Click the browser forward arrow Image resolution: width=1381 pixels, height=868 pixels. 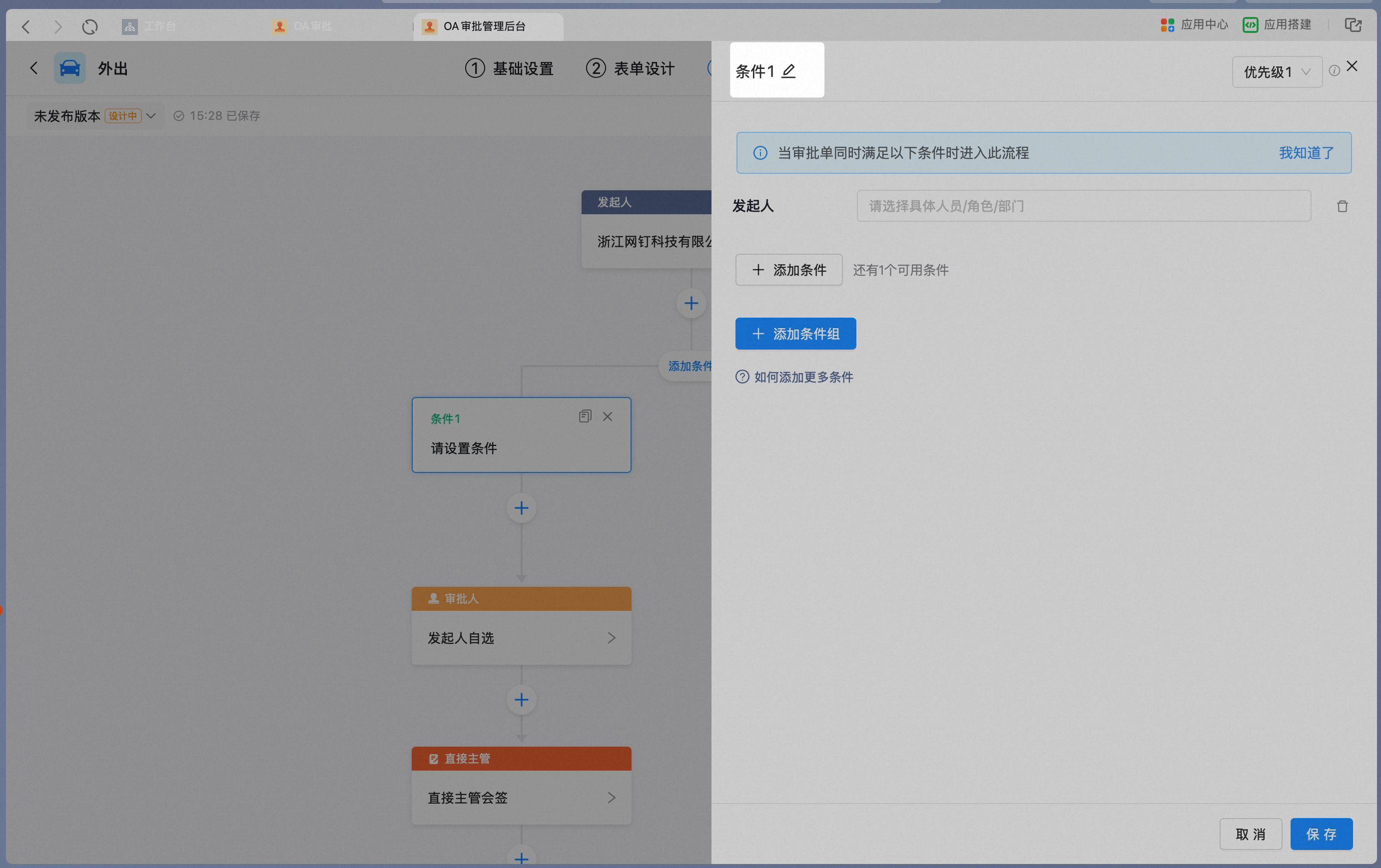click(x=57, y=26)
